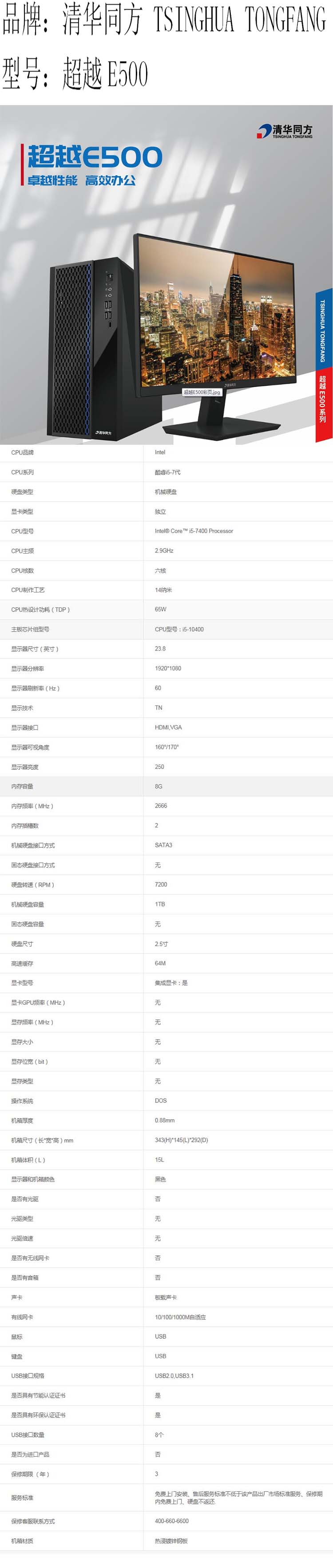Click the '热浸镀锌钢板' case material value

click(x=171, y=1541)
